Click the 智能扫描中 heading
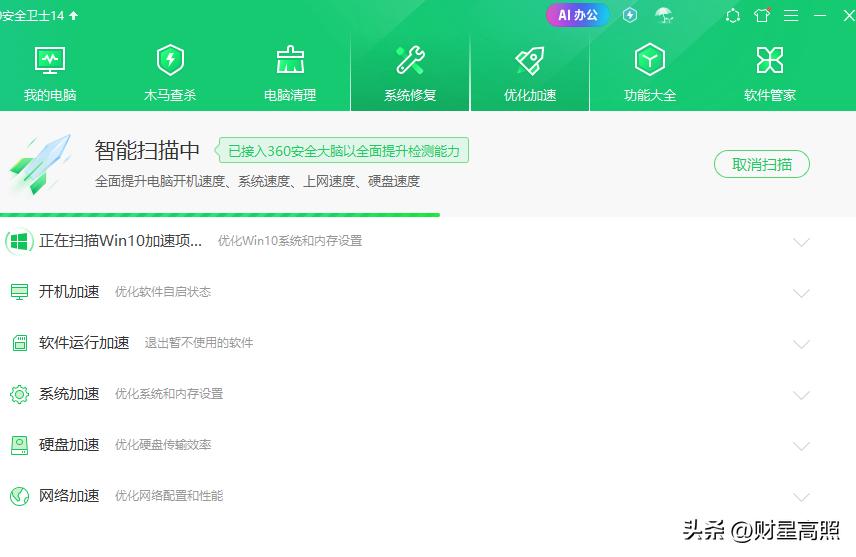This screenshot has width=856, height=557. pos(147,150)
